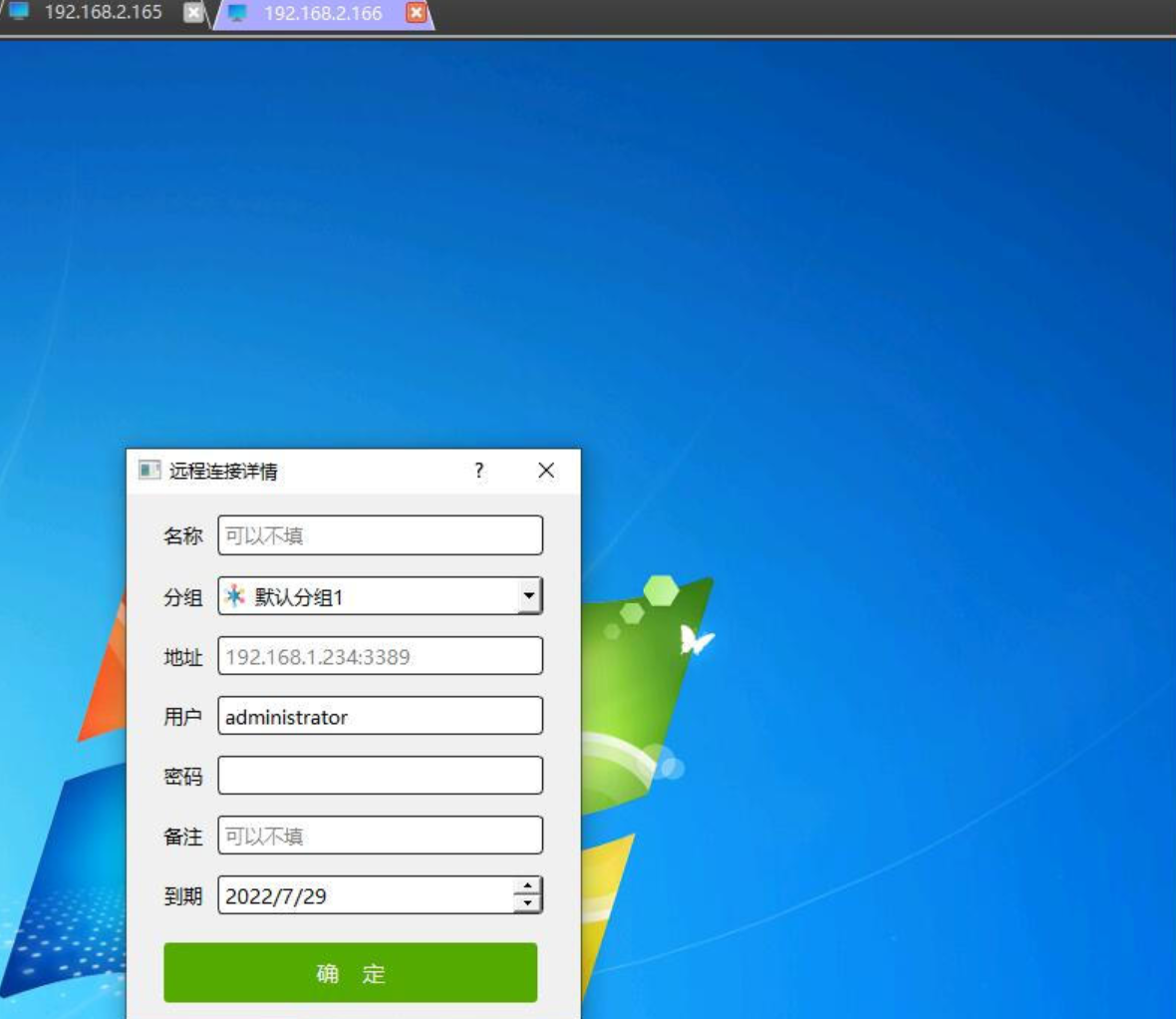Click the monitor icon on the 192.168.2.166 tab
This screenshot has height=1019, width=1176.
coord(238,14)
